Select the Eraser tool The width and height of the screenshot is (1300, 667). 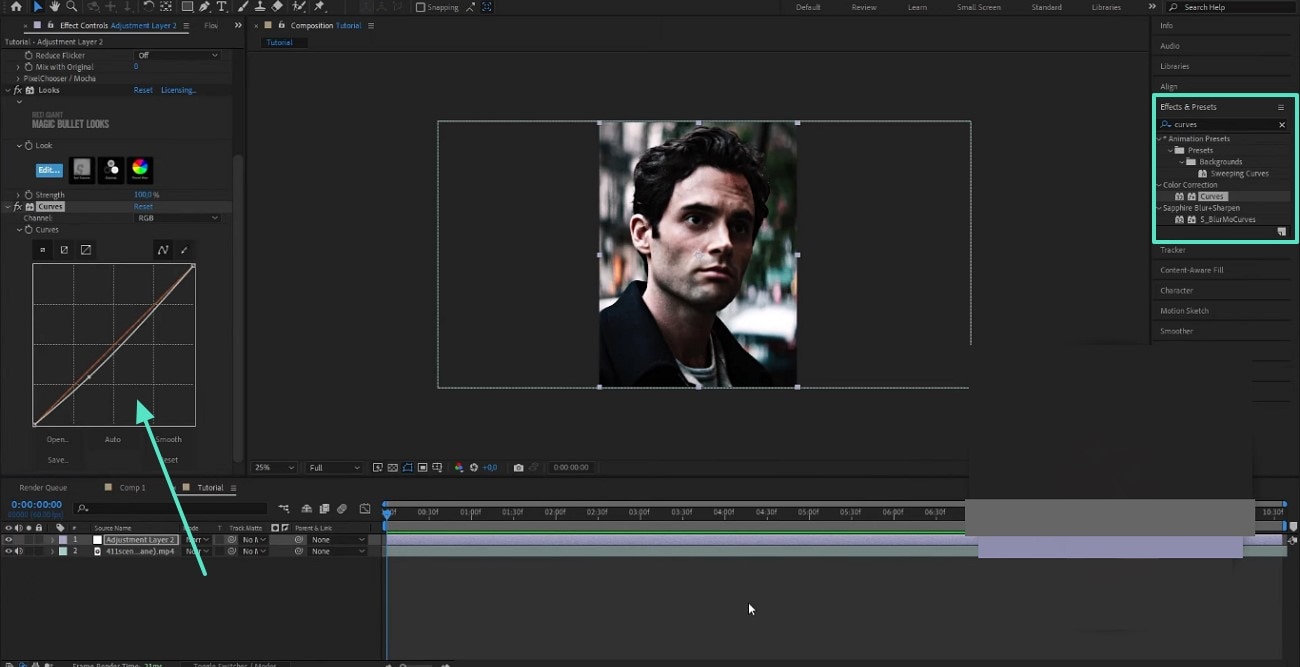[277, 7]
